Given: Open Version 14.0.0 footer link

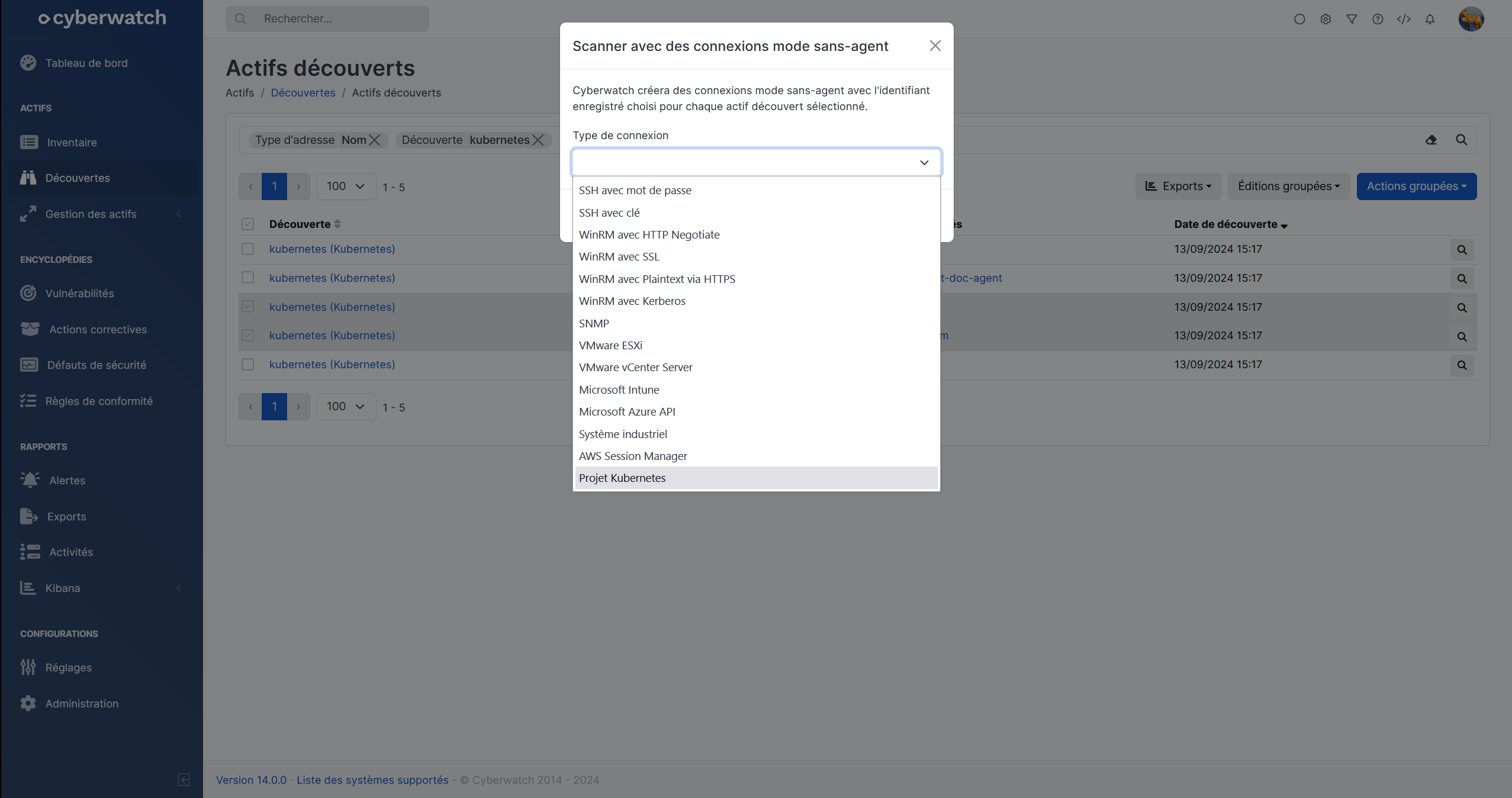Looking at the screenshot, I should coord(251,780).
